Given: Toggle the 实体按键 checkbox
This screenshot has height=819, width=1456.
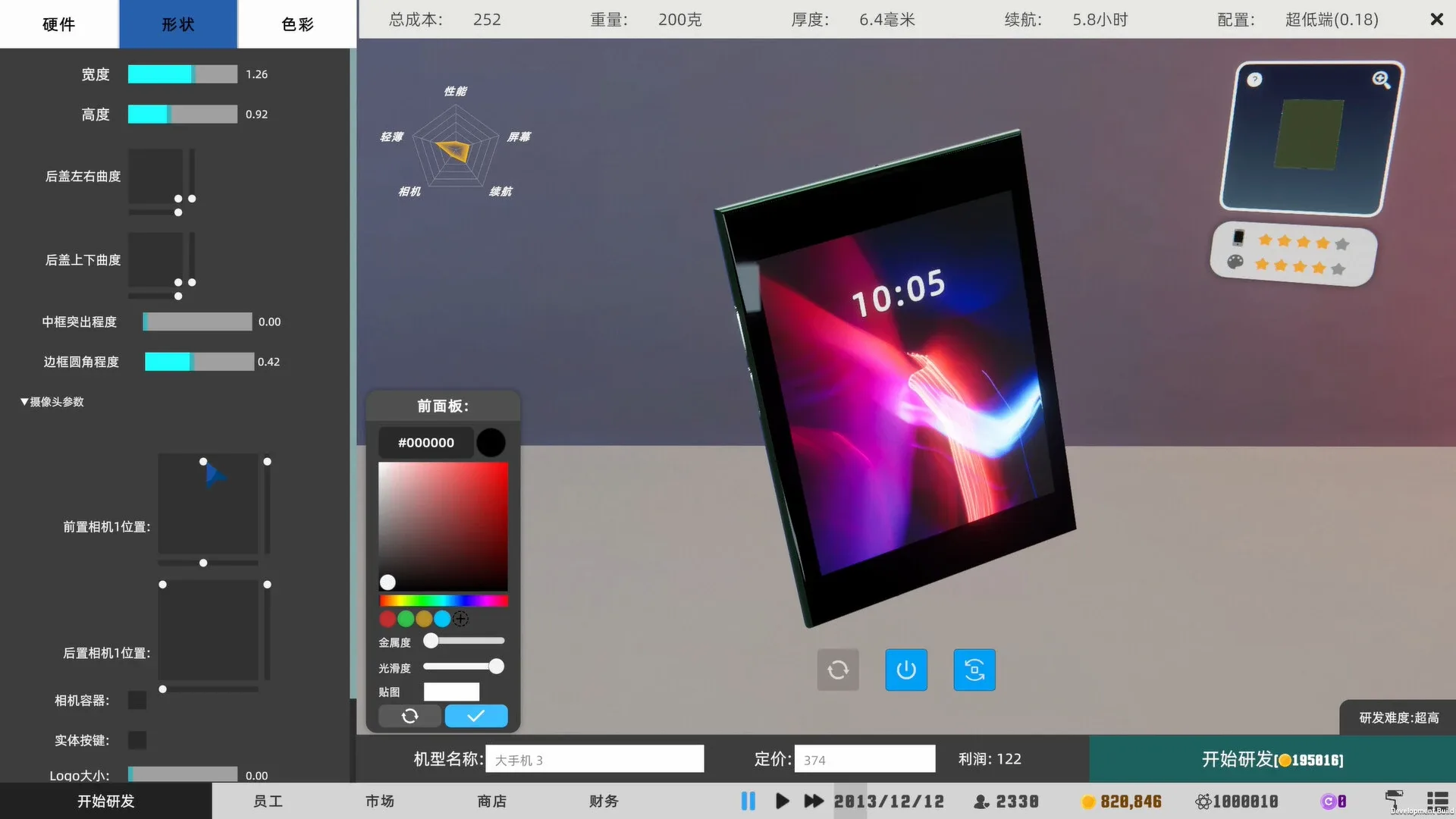Looking at the screenshot, I should (137, 740).
